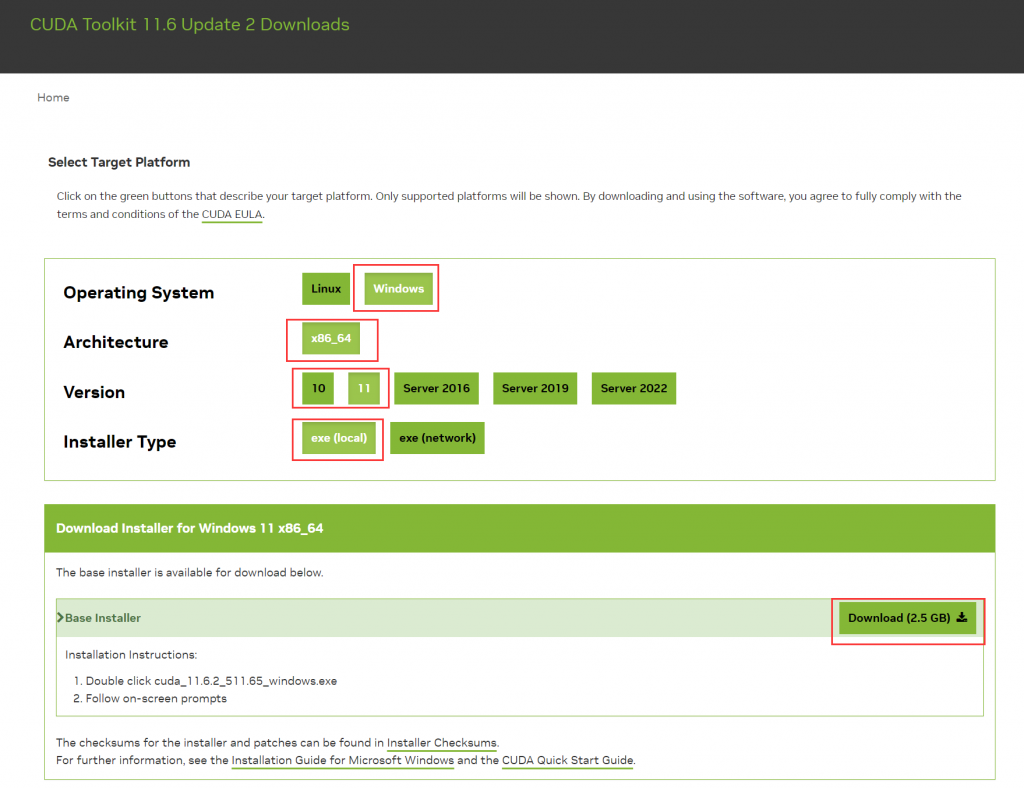
Task: Click the Installation Instructions text
Action: (x=131, y=655)
